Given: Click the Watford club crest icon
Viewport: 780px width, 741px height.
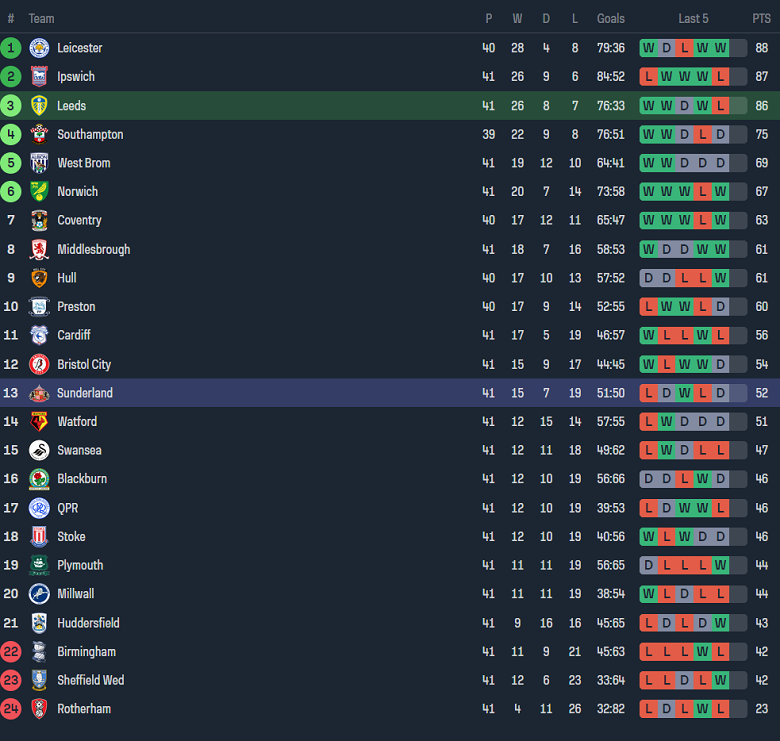Looking at the screenshot, I should [x=39, y=422].
